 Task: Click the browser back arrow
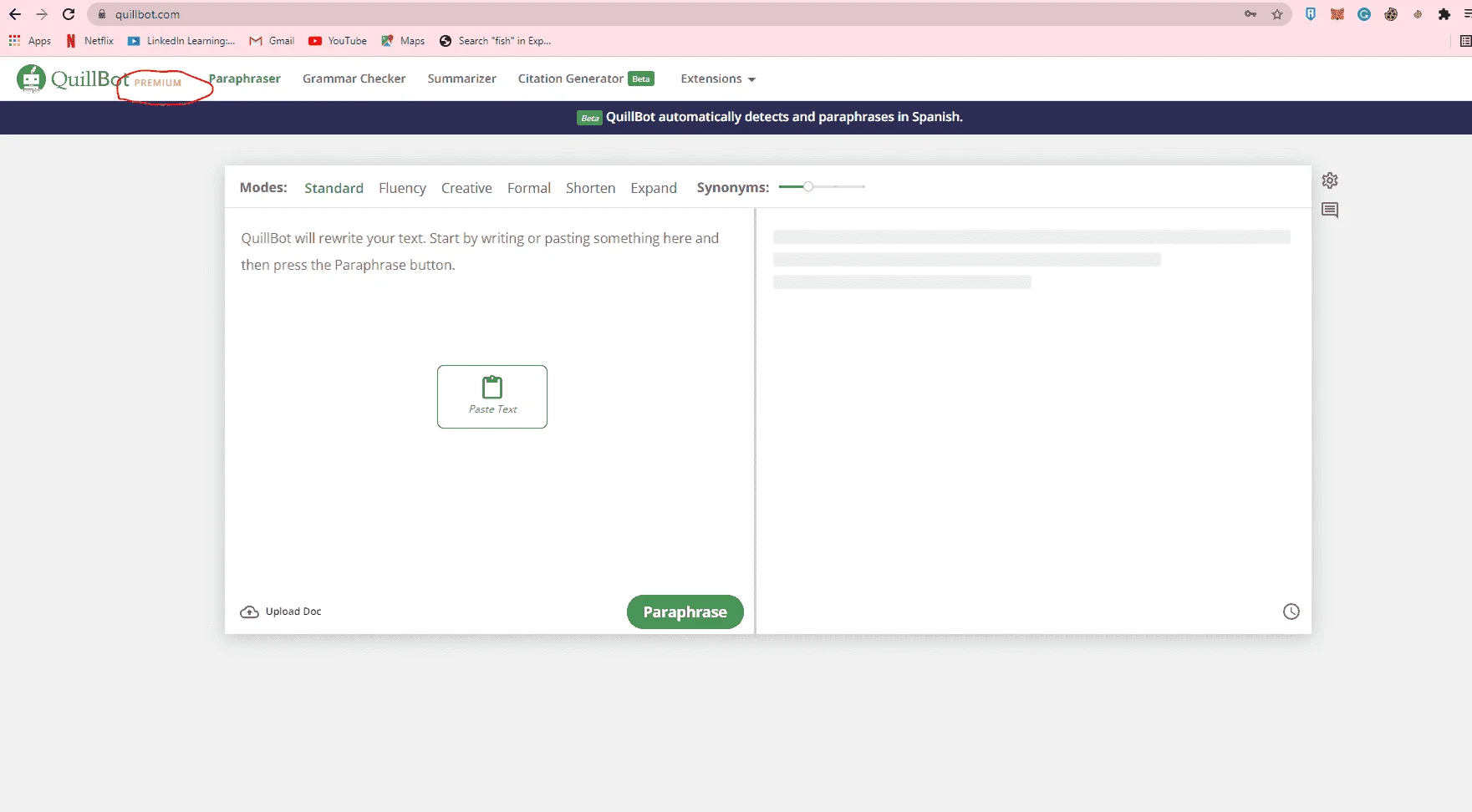(x=15, y=14)
